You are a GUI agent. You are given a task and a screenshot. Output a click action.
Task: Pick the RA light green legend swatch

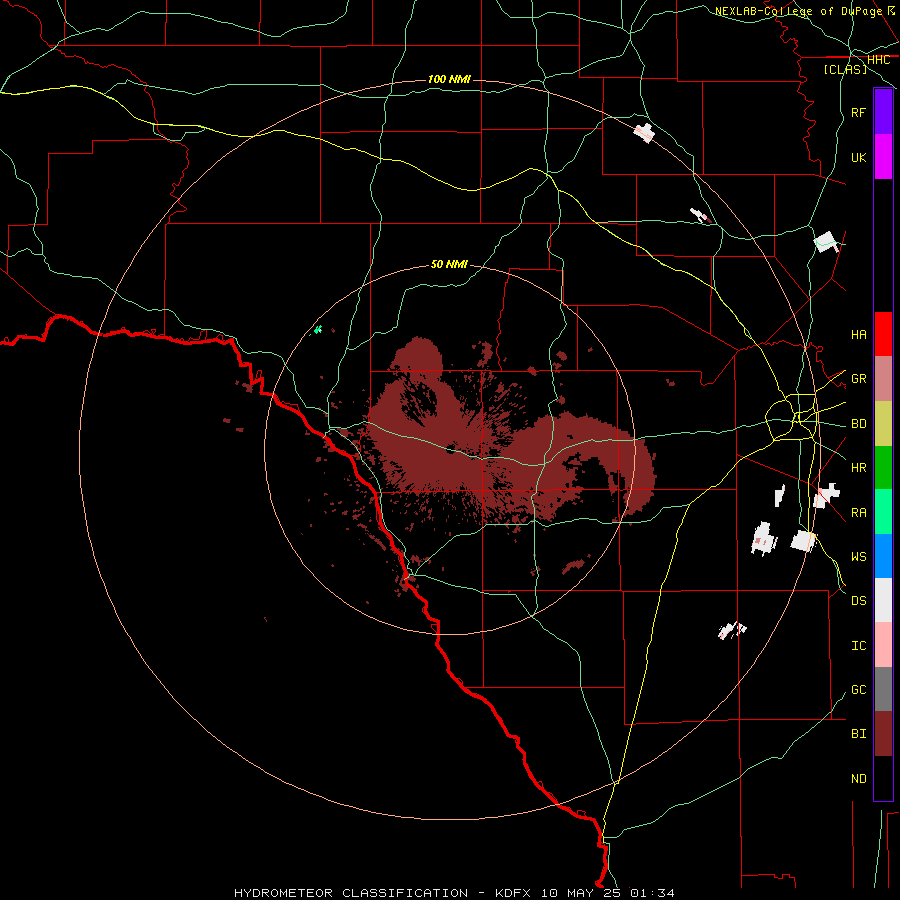[883, 512]
